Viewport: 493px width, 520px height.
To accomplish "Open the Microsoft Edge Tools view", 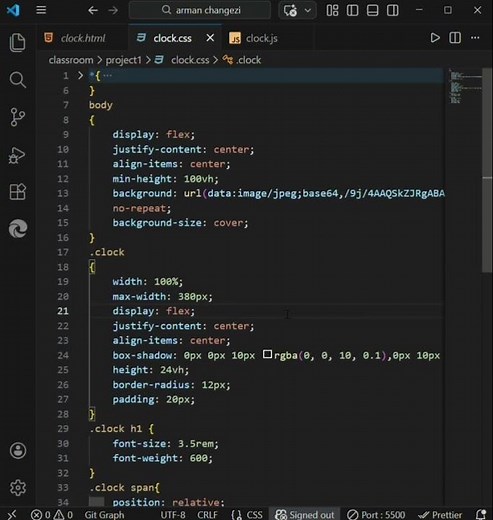I will coord(18,228).
